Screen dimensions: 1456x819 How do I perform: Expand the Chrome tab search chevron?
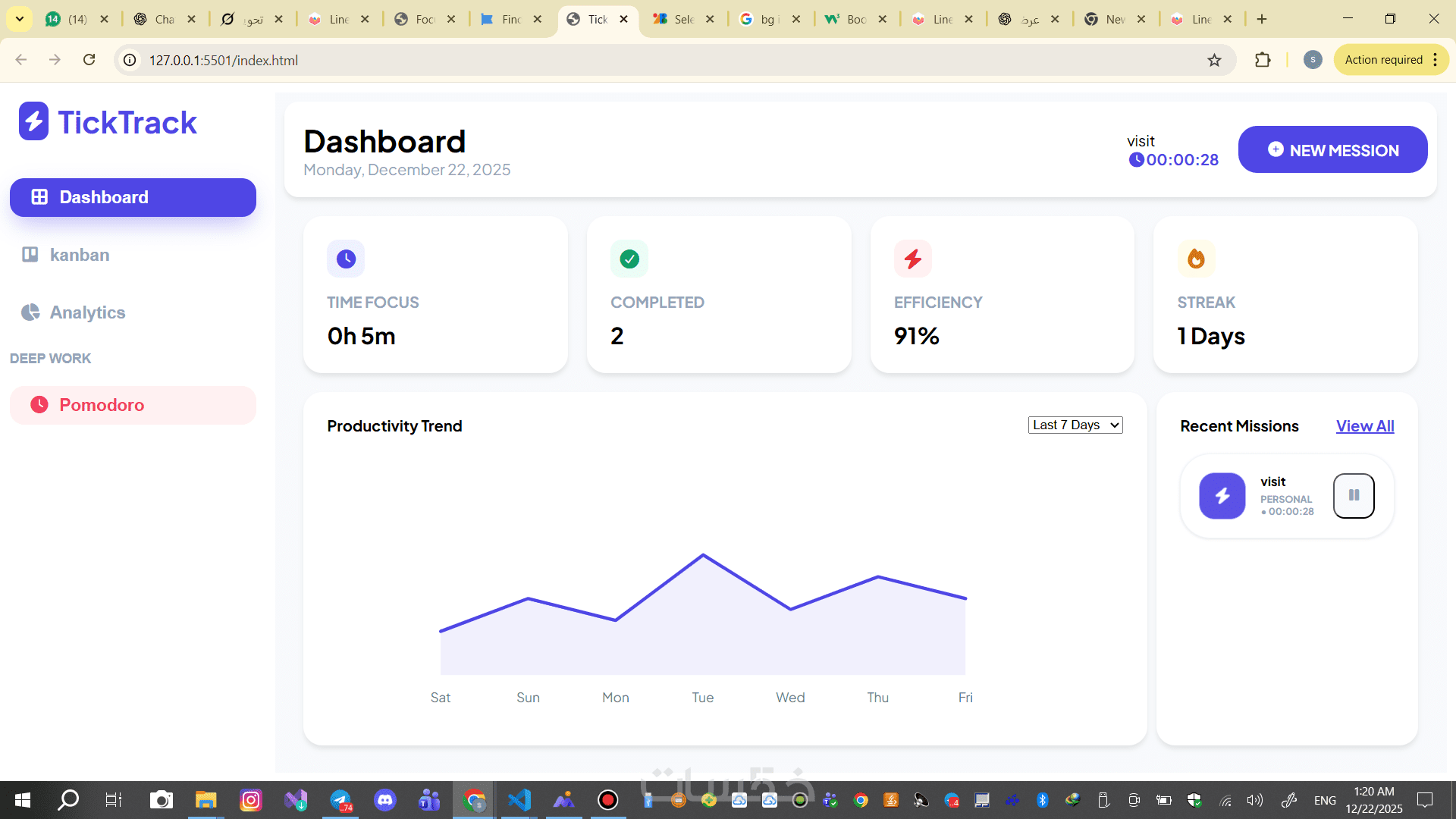(20, 19)
